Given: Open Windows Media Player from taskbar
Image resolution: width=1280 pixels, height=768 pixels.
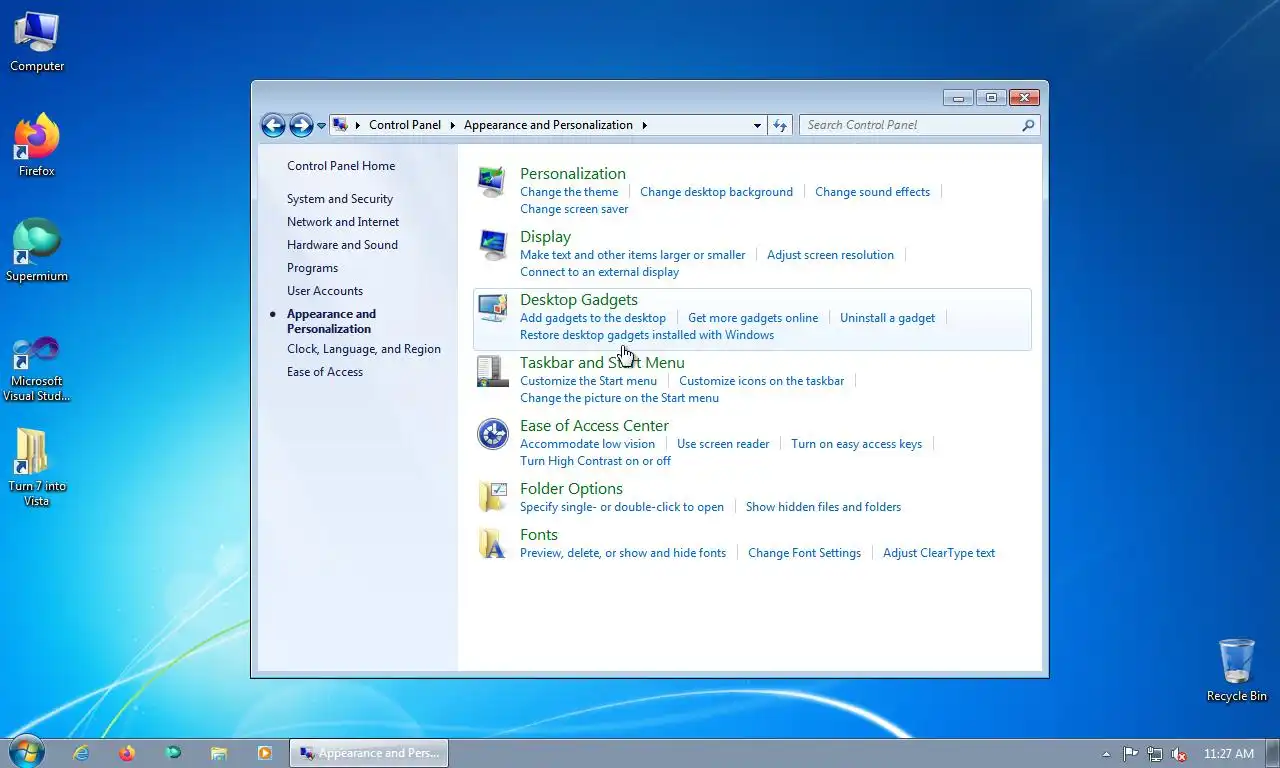Looking at the screenshot, I should click(x=265, y=753).
